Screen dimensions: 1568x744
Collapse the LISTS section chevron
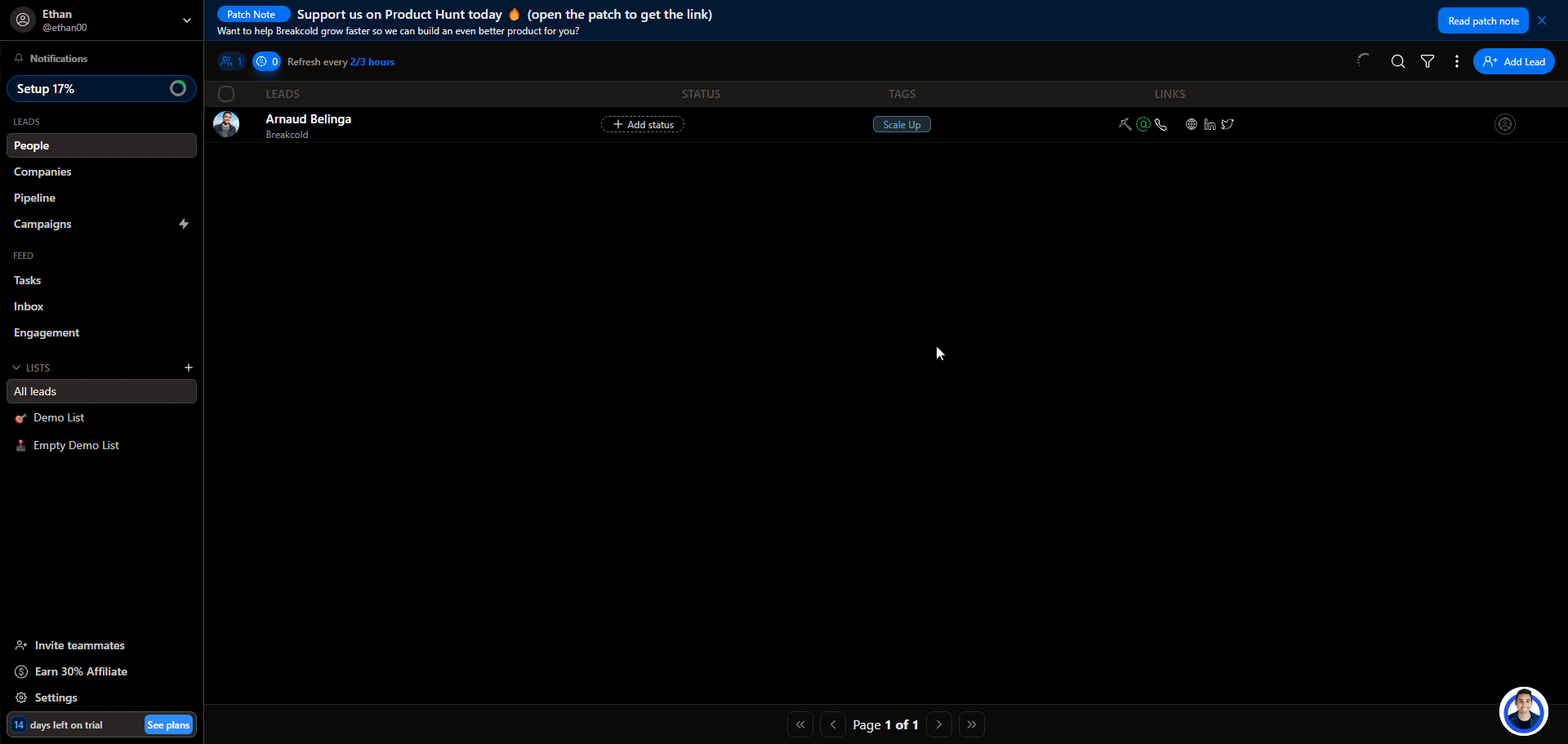[16, 368]
